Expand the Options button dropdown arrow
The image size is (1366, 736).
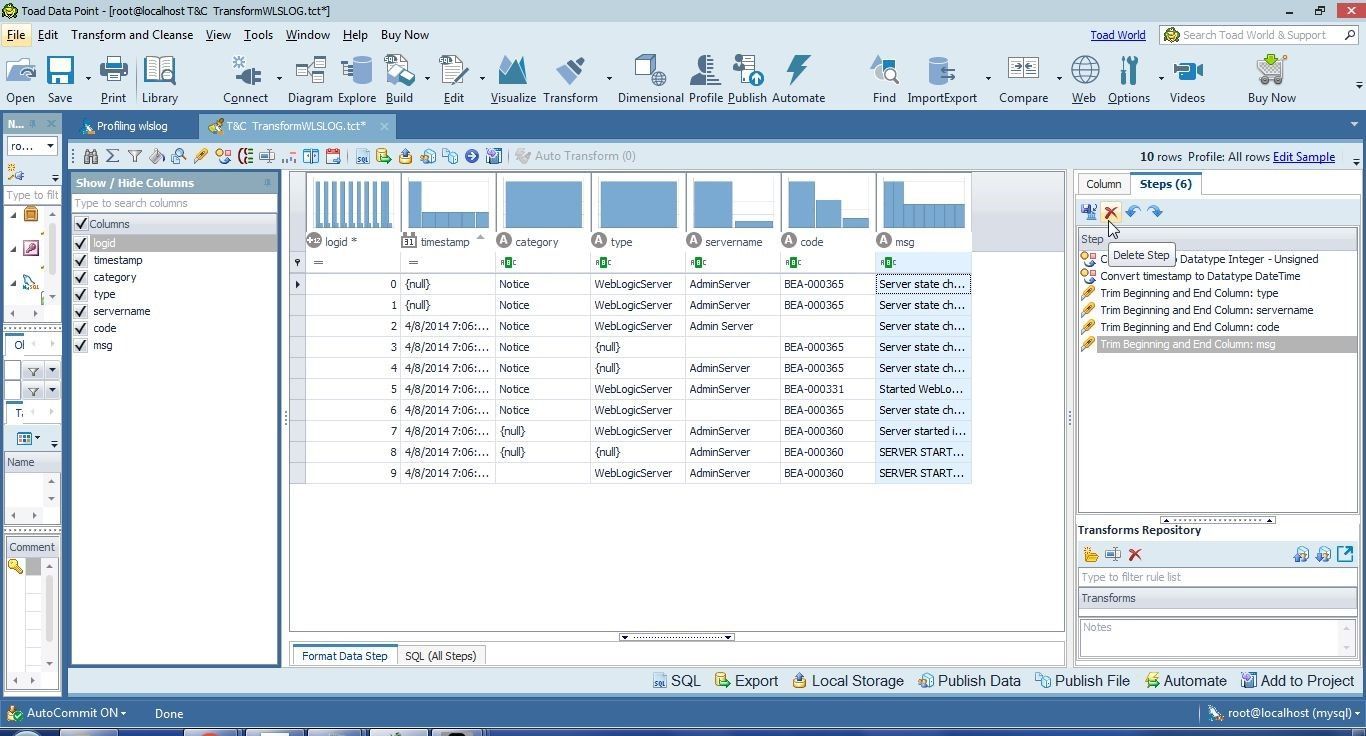pos(1161,78)
